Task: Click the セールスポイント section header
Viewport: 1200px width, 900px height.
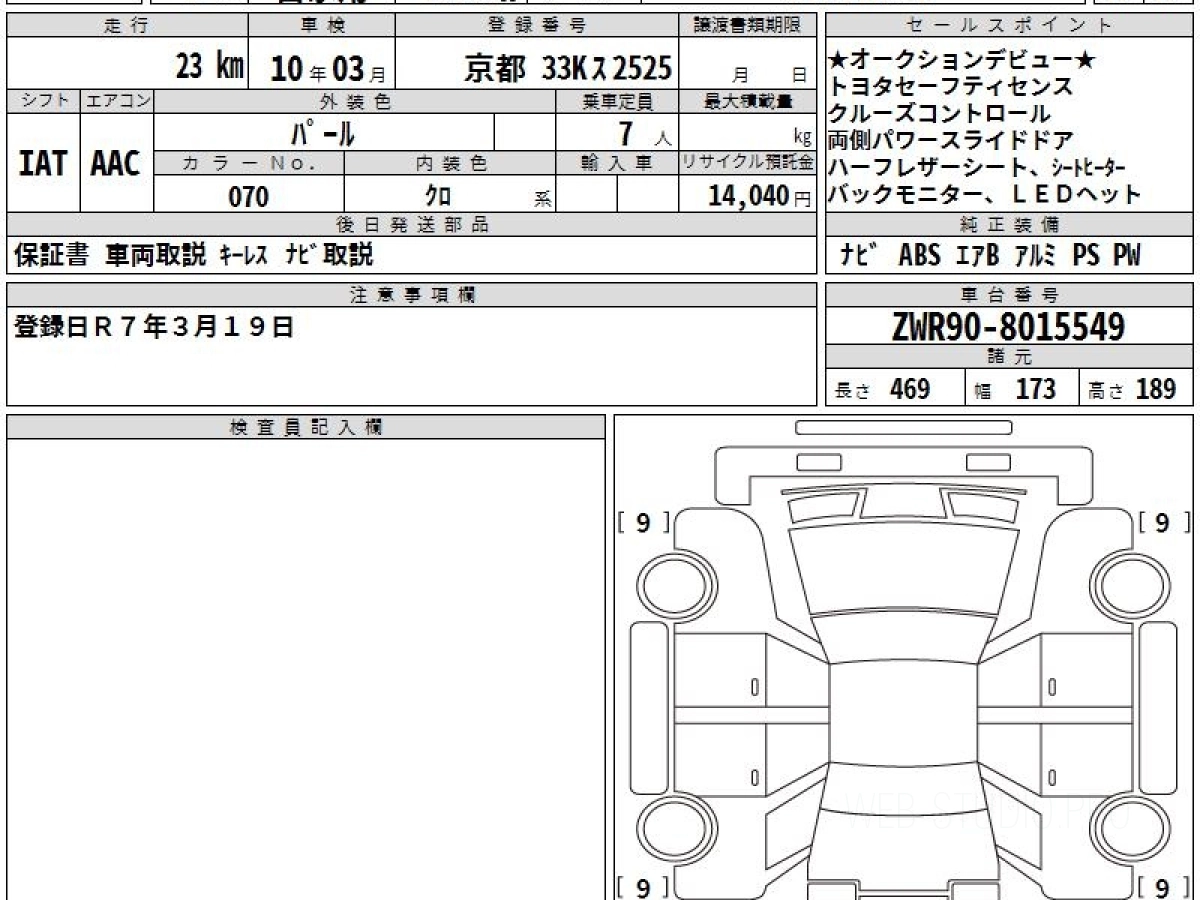Action: pyautogui.click(x=1010, y=26)
